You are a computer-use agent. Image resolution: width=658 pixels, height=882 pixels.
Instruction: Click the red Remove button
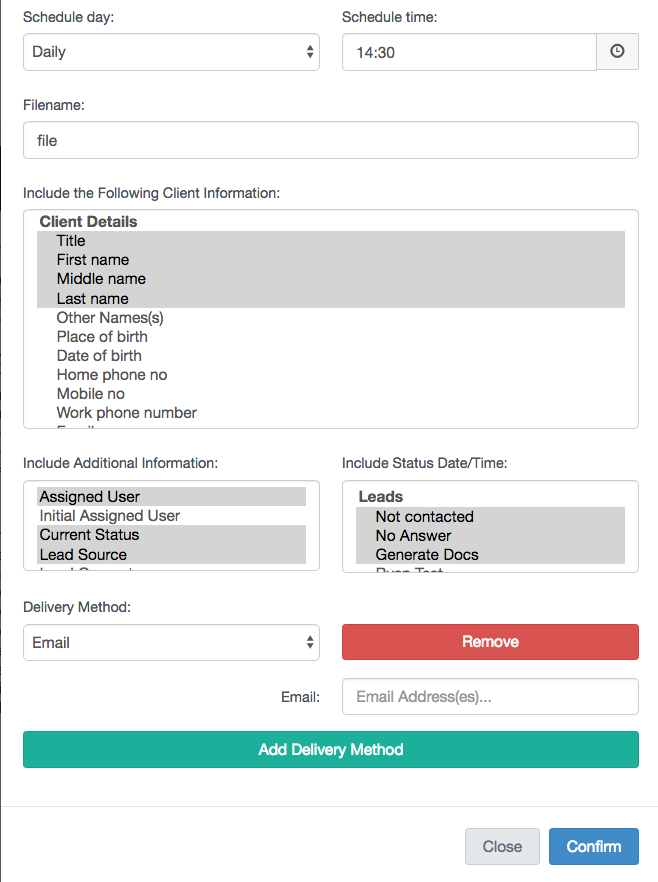(490, 642)
